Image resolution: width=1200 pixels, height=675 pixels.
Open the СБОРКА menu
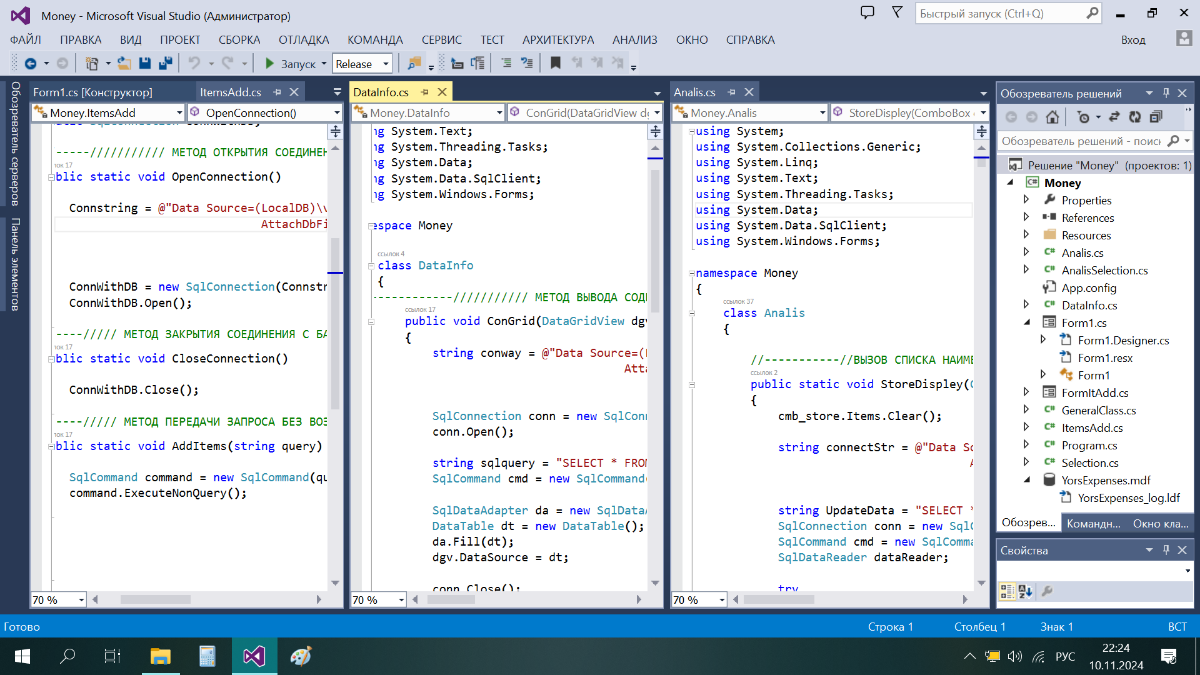pyautogui.click(x=240, y=40)
